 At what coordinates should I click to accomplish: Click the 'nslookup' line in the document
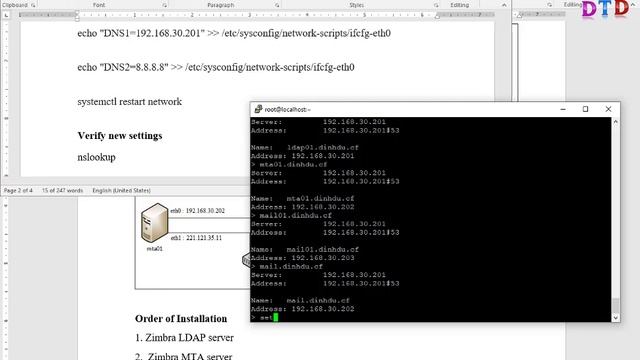pos(96,157)
